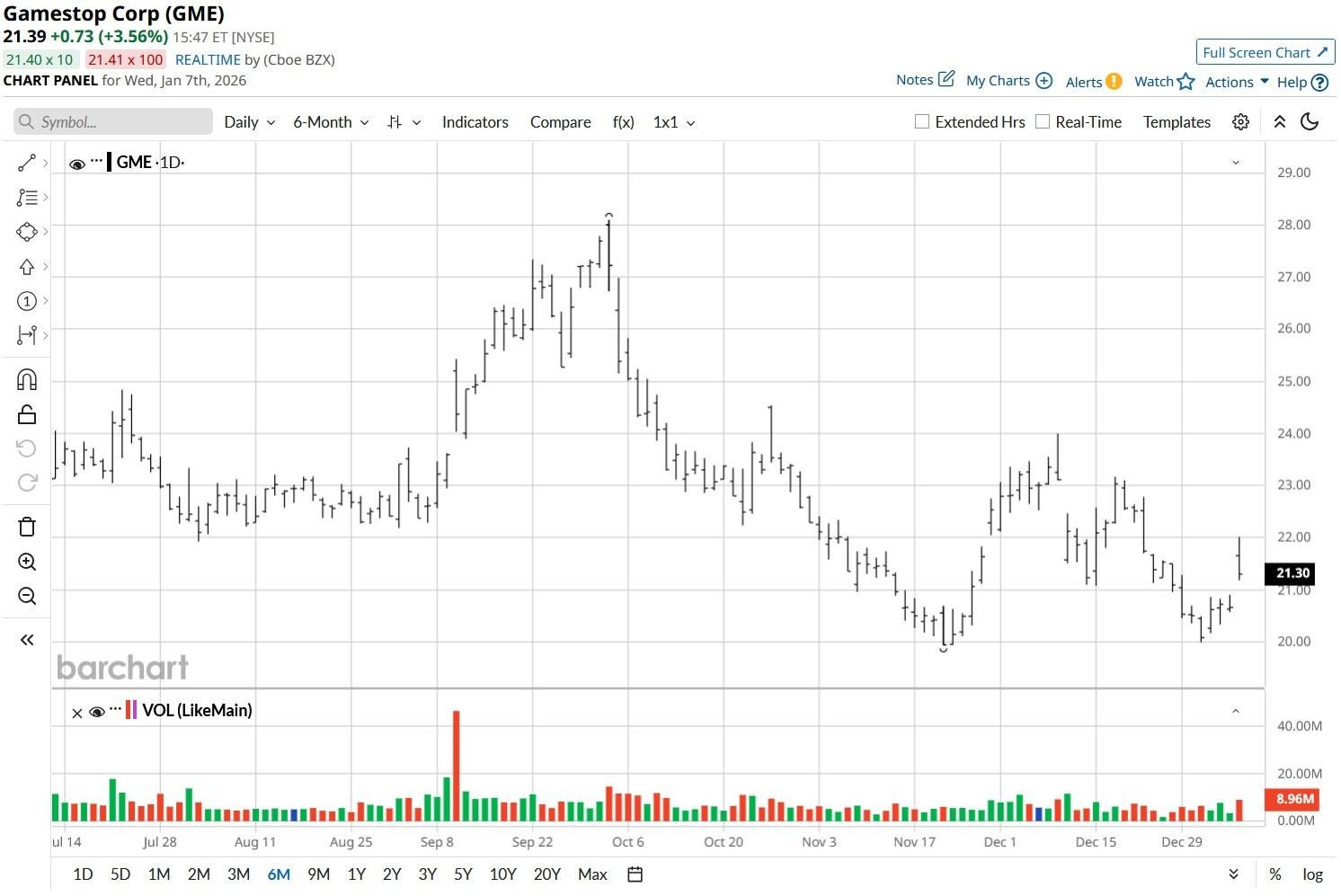Toggle the magnet snap mode
Image resolution: width=1341 pixels, height=896 pixels.
click(x=27, y=379)
